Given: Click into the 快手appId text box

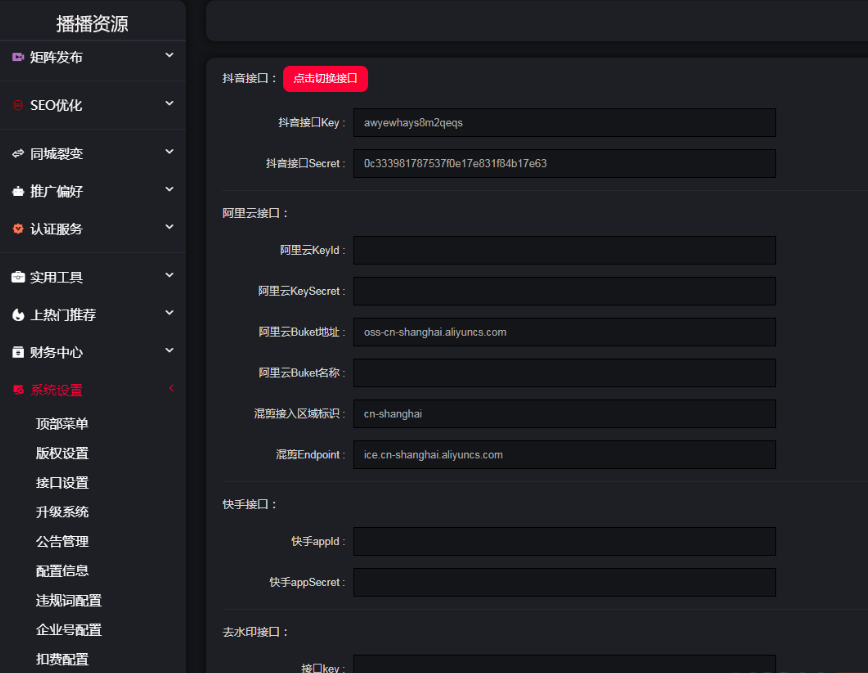Looking at the screenshot, I should point(564,542).
